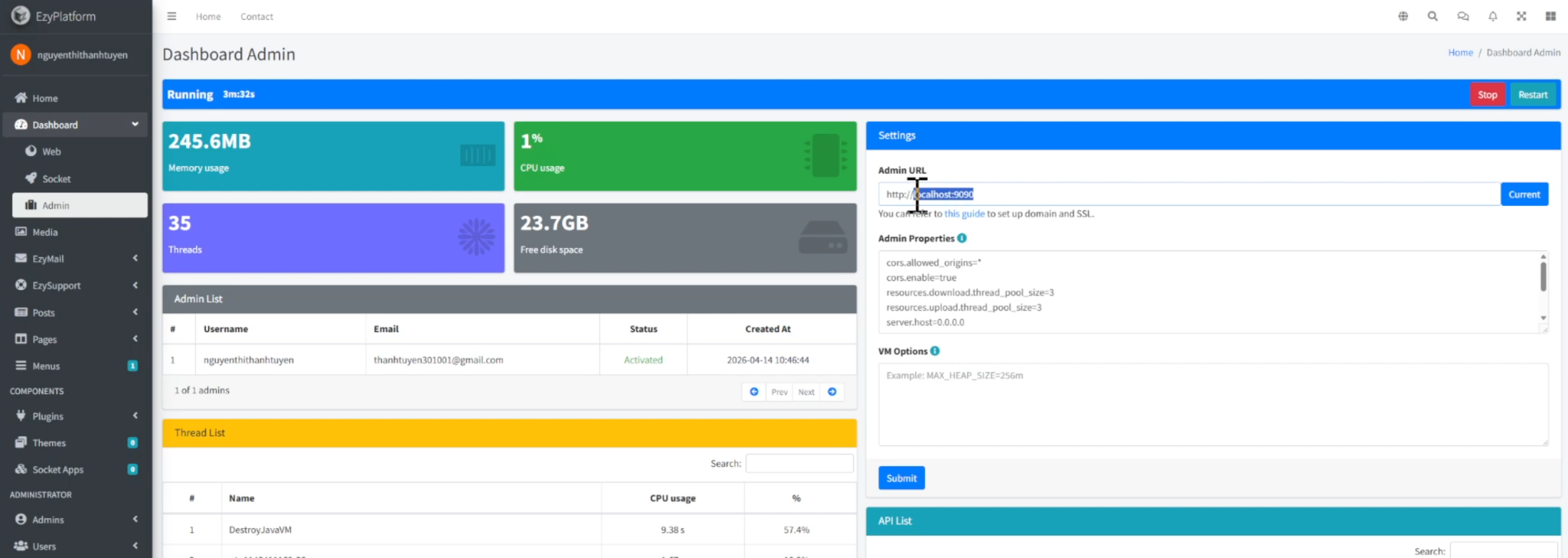Open the notifications bell icon

coord(1492,16)
